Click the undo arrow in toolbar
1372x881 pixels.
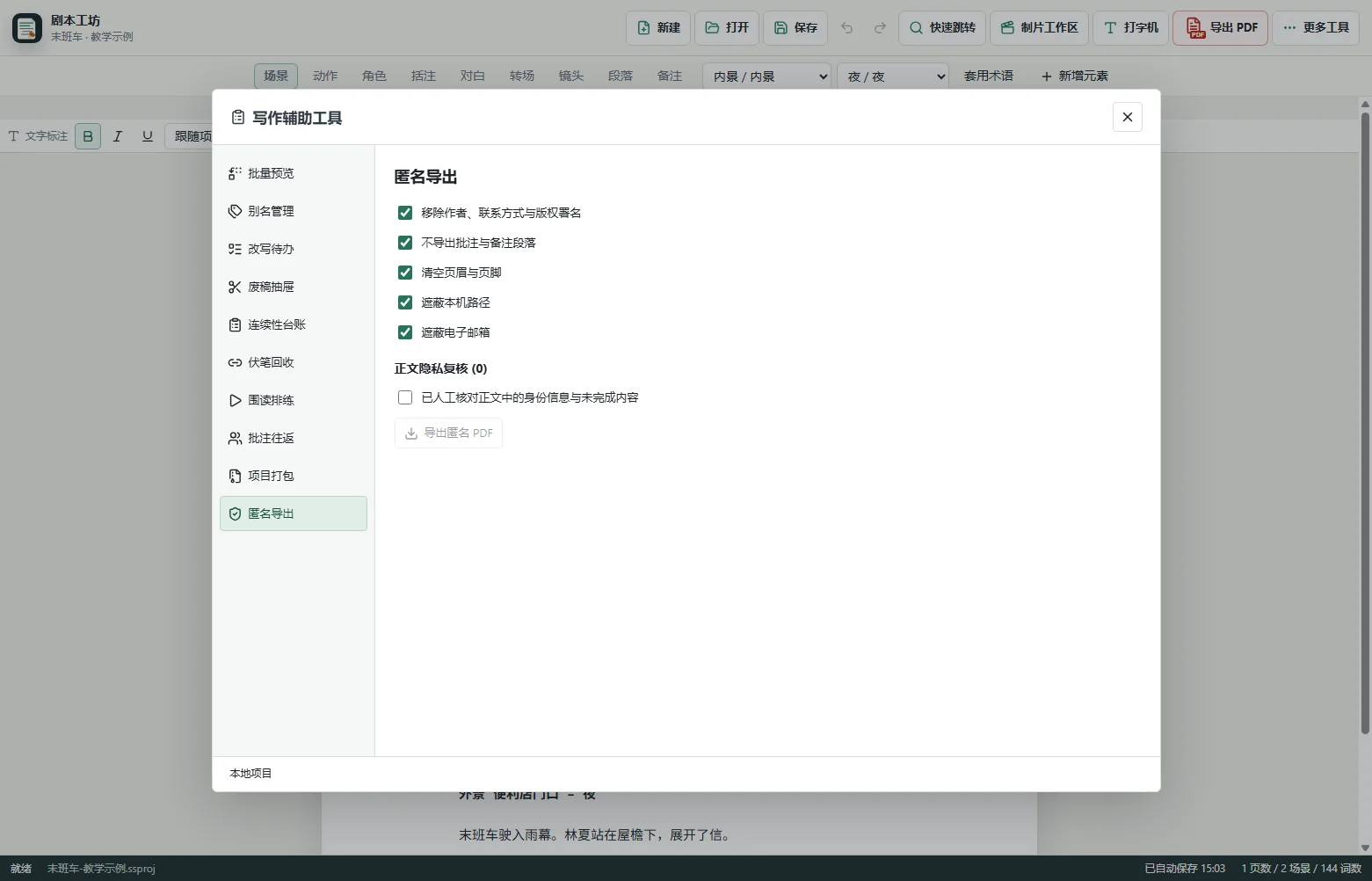[x=846, y=28]
